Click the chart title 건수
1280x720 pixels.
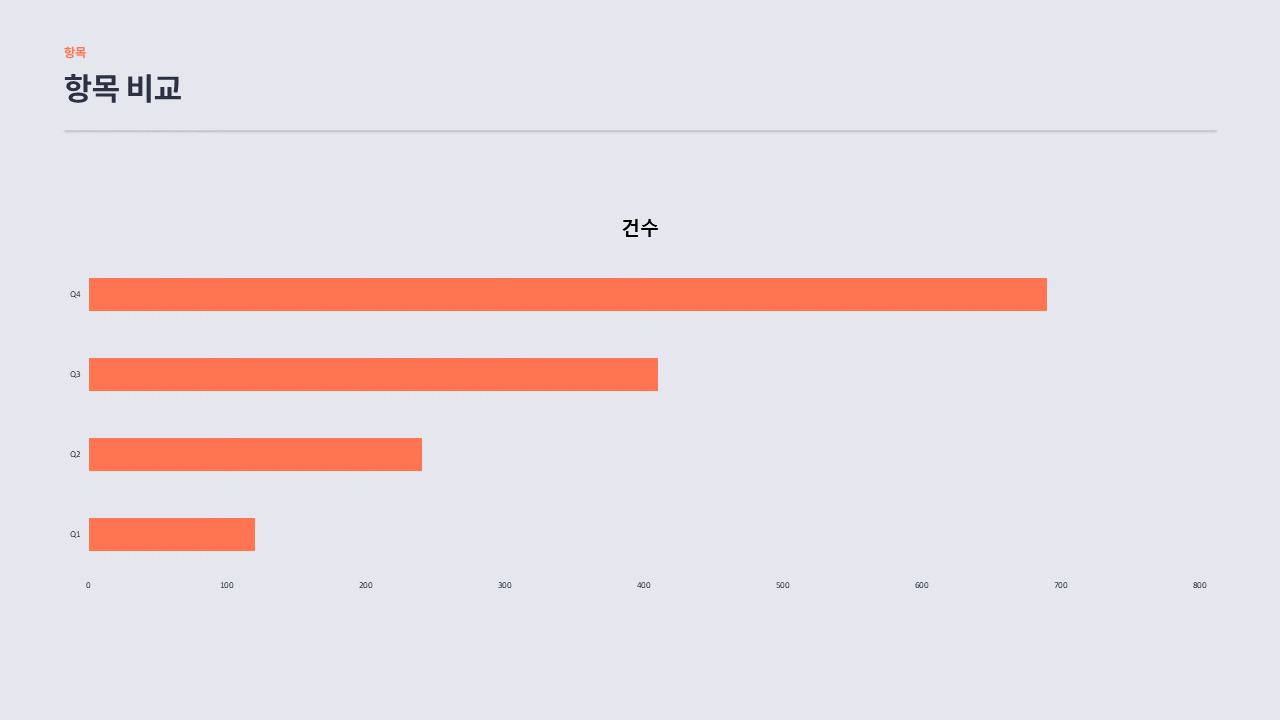pos(640,228)
